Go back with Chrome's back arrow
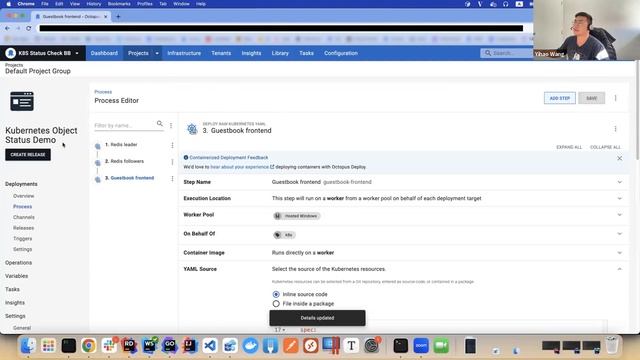Image resolution: width=640 pixels, height=360 pixels. coord(7,28)
